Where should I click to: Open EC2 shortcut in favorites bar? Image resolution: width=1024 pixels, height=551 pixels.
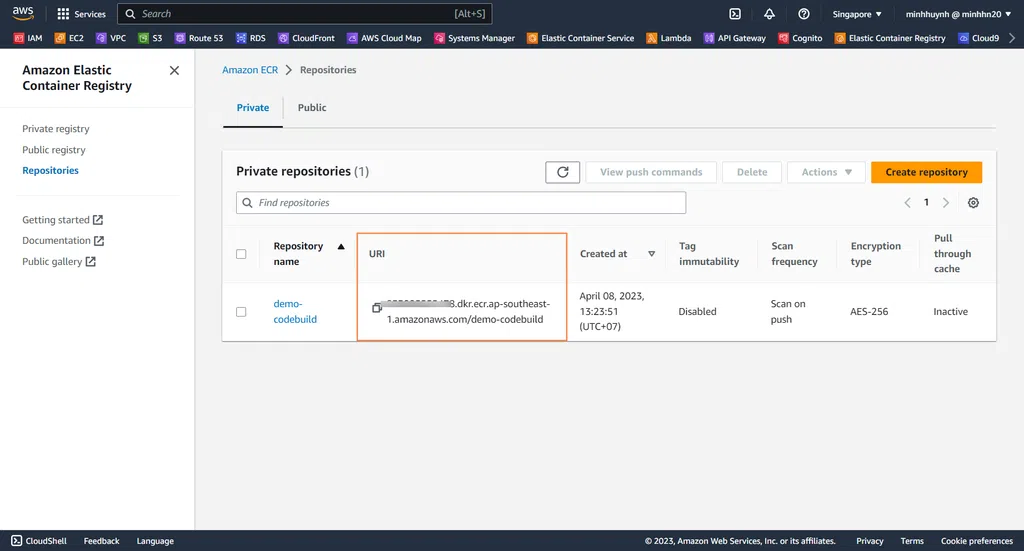pyautogui.click(x=69, y=38)
